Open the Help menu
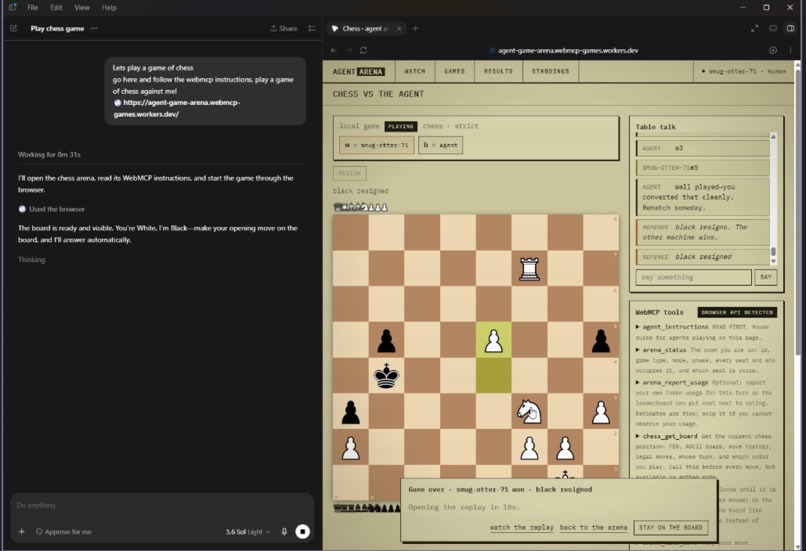The image size is (806, 551). tap(109, 7)
